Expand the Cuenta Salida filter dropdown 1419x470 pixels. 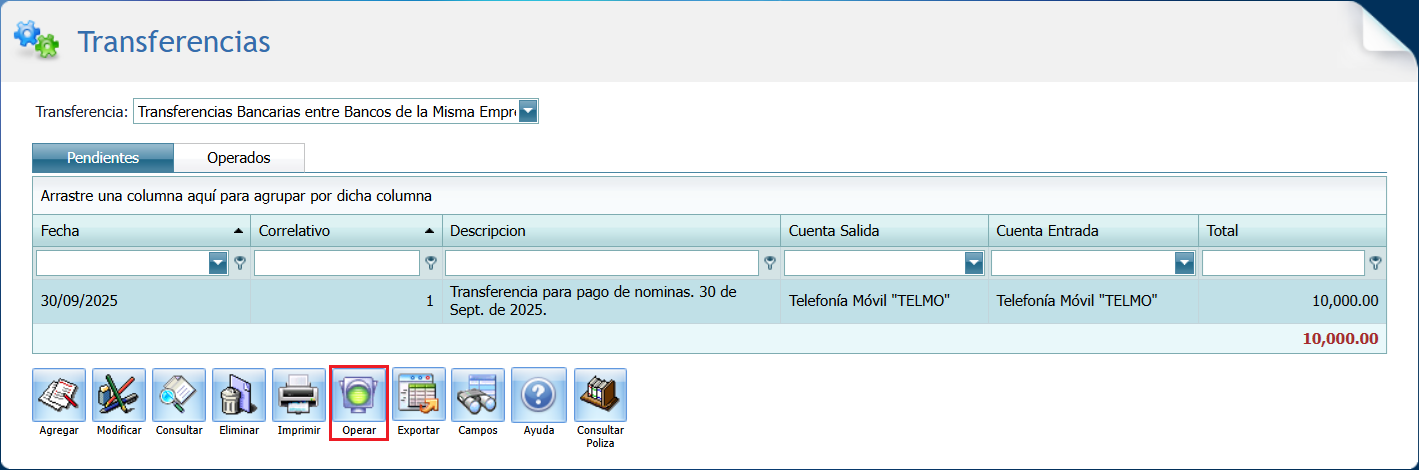[974, 263]
